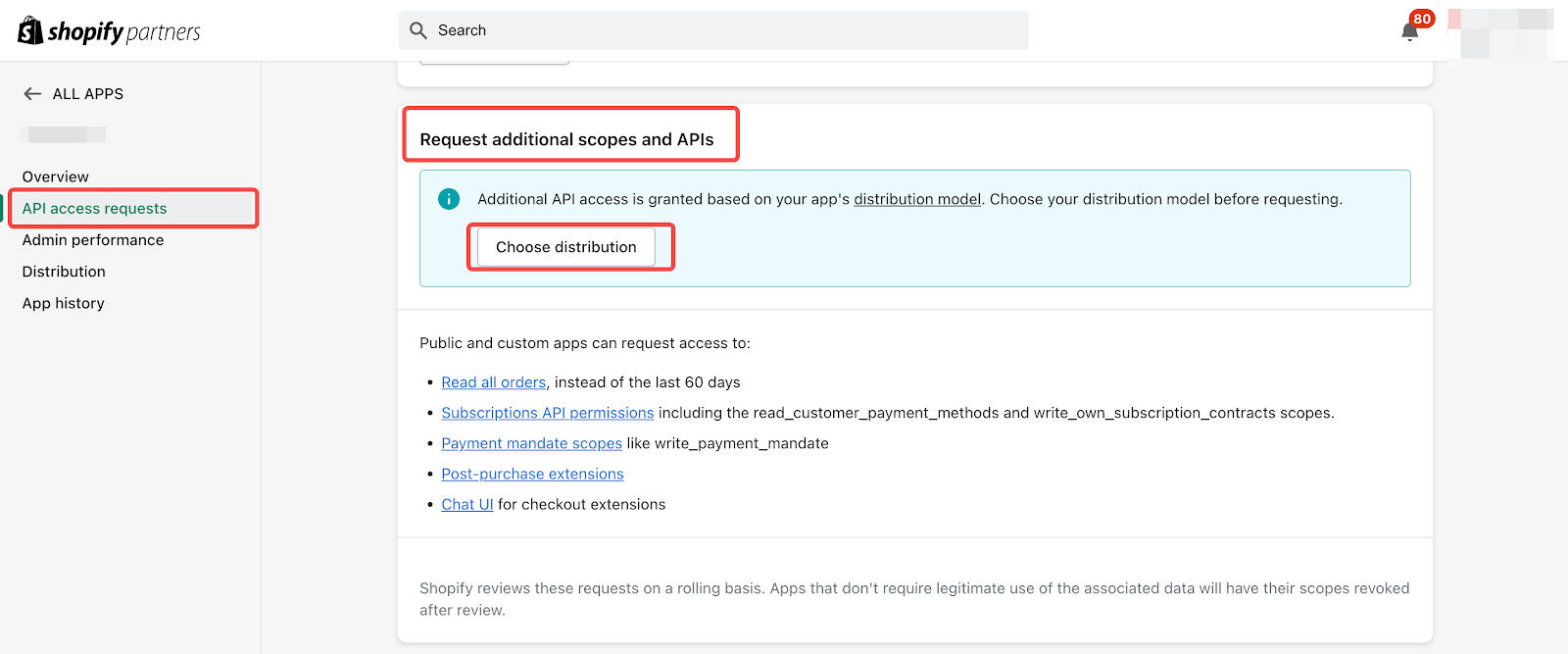The width and height of the screenshot is (1568, 654).
Task: Visit the Post-purchase extensions link
Action: 532,474
